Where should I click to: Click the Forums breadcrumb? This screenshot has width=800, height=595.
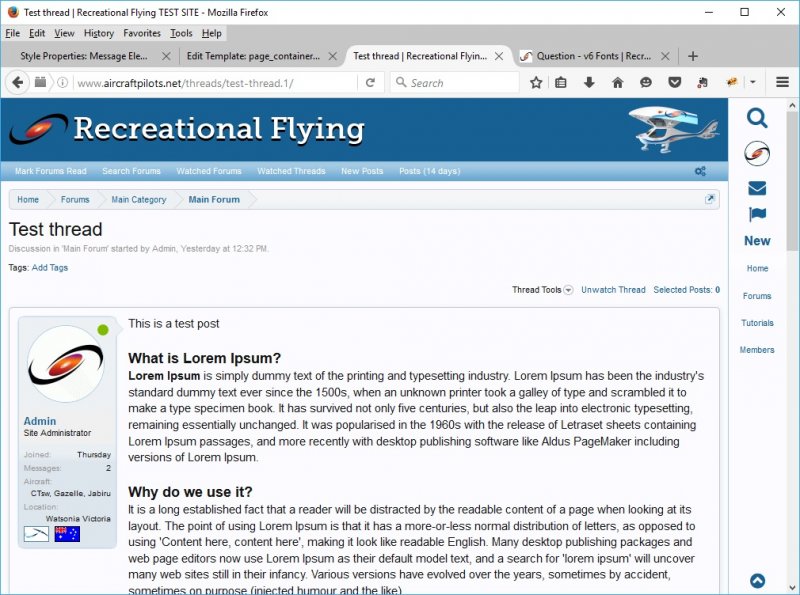(x=75, y=200)
